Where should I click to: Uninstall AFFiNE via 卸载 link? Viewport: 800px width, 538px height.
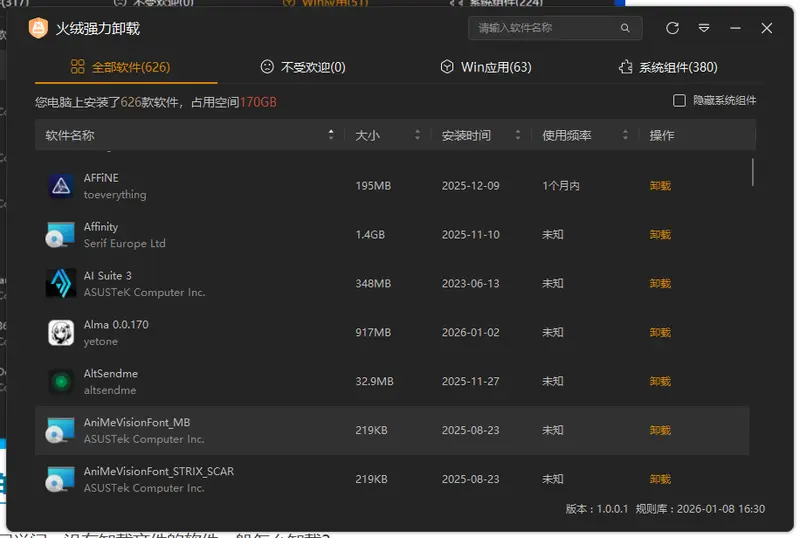click(660, 186)
